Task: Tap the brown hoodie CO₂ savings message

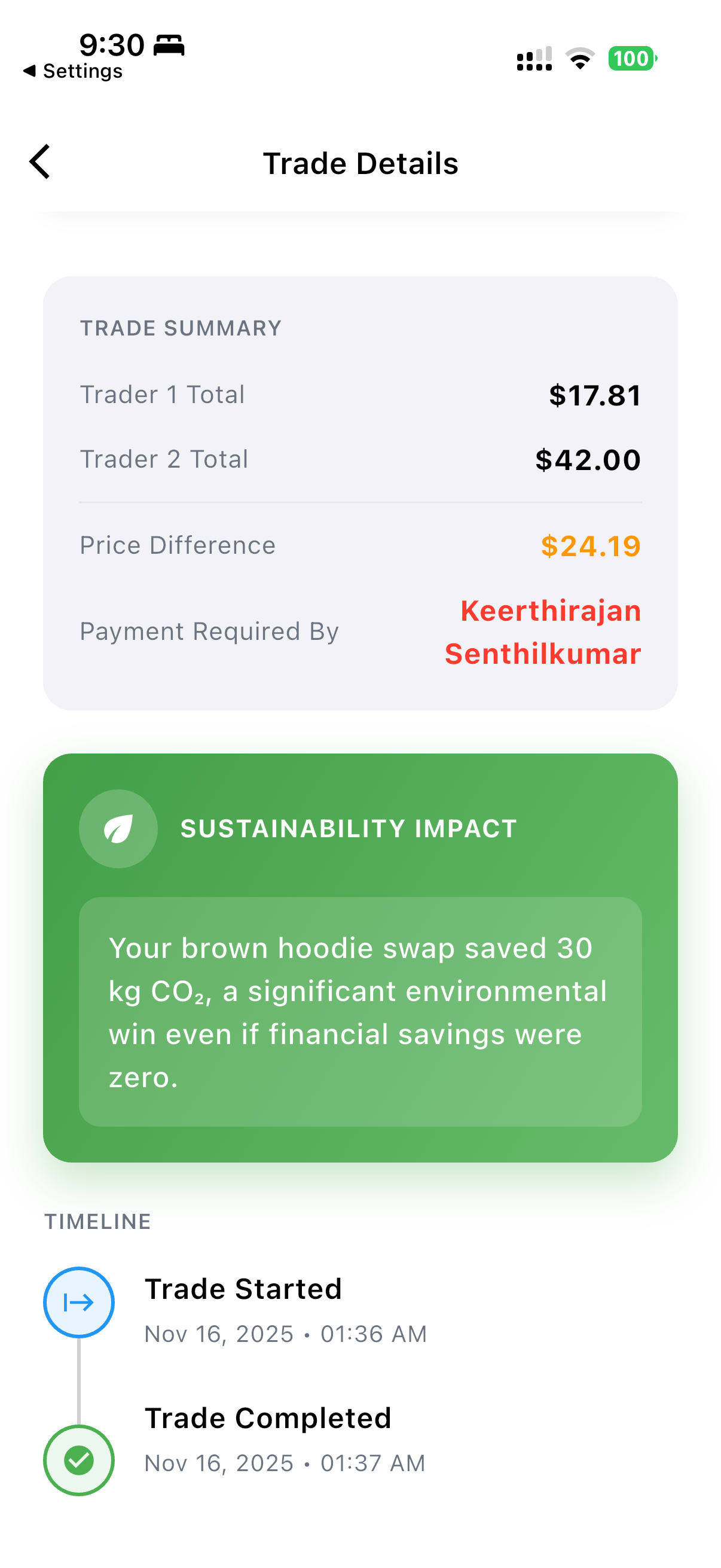Action: 360,1012
